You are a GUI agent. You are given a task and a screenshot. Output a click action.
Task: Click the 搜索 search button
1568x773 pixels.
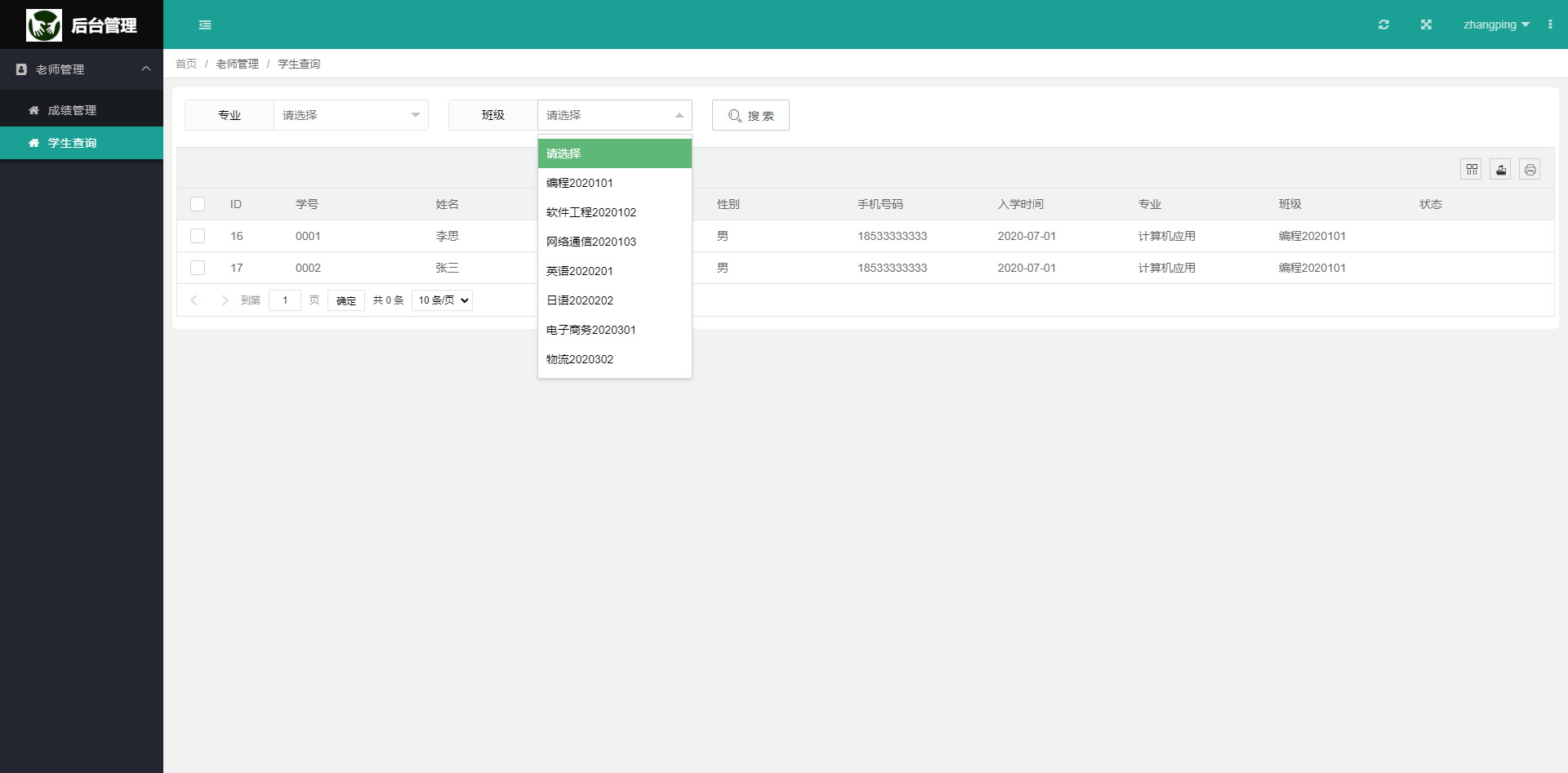[751, 115]
